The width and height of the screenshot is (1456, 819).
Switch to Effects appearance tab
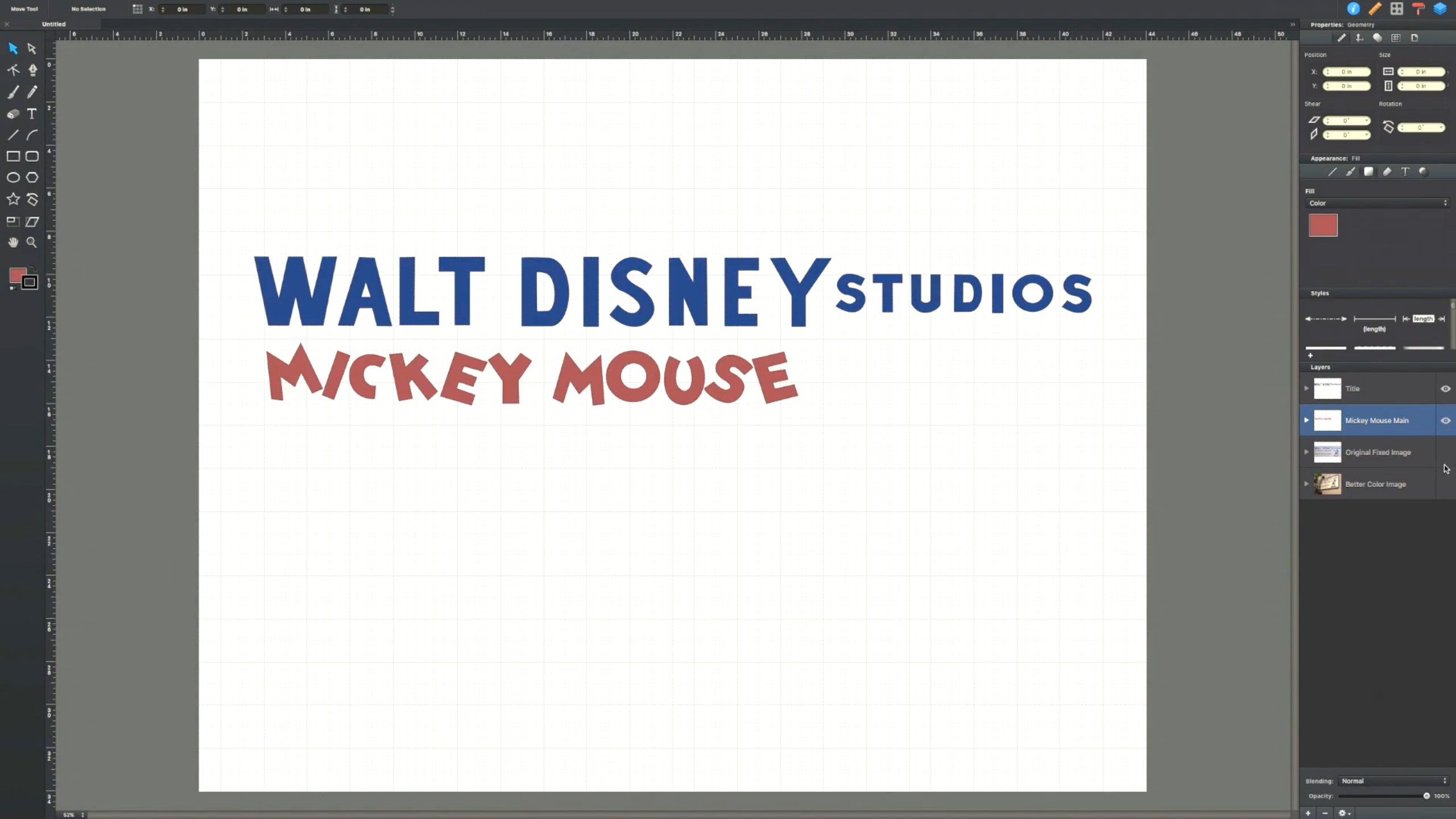pos(1424,171)
